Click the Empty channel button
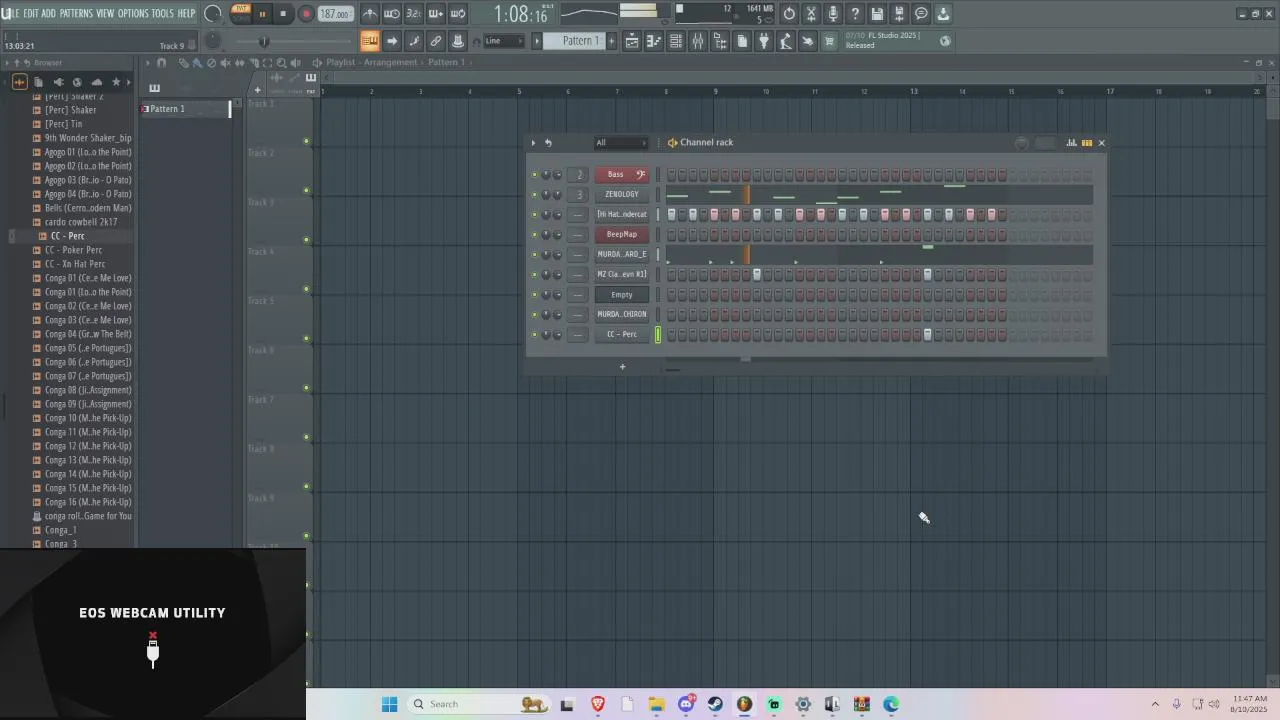Image resolution: width=1280 pixels, height=720 pixels. tap(622, 294)
